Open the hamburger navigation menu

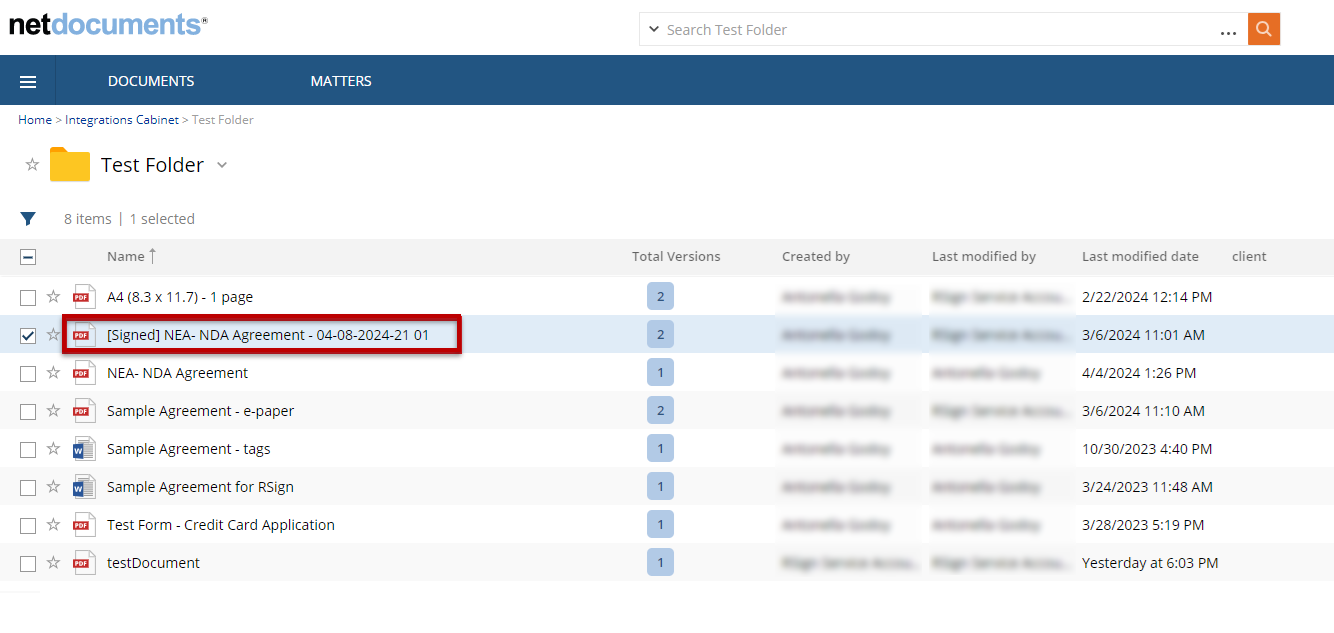(x=28, y=81)
